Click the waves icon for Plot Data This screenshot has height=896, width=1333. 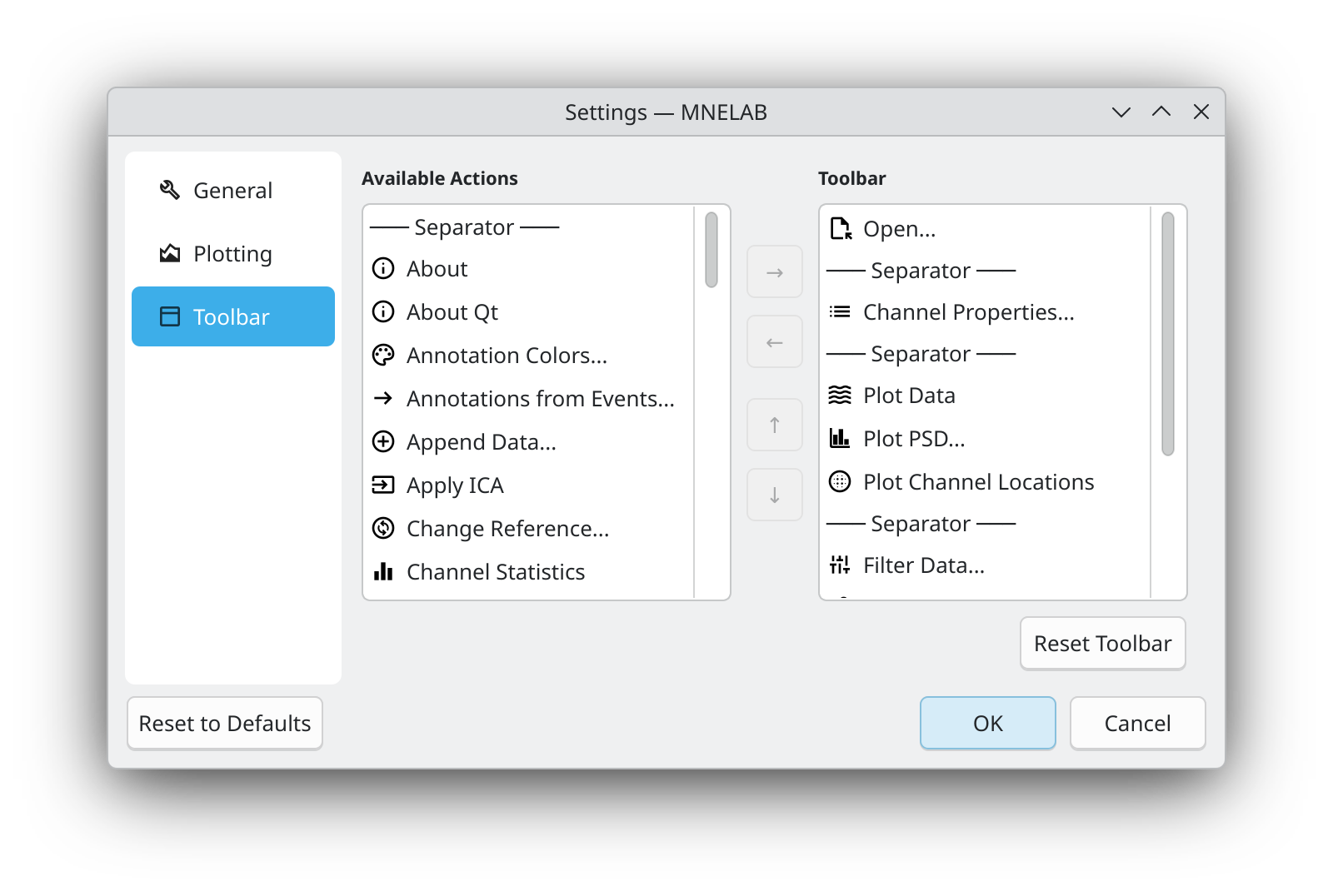pyautogui.click(x=840, y=396)
